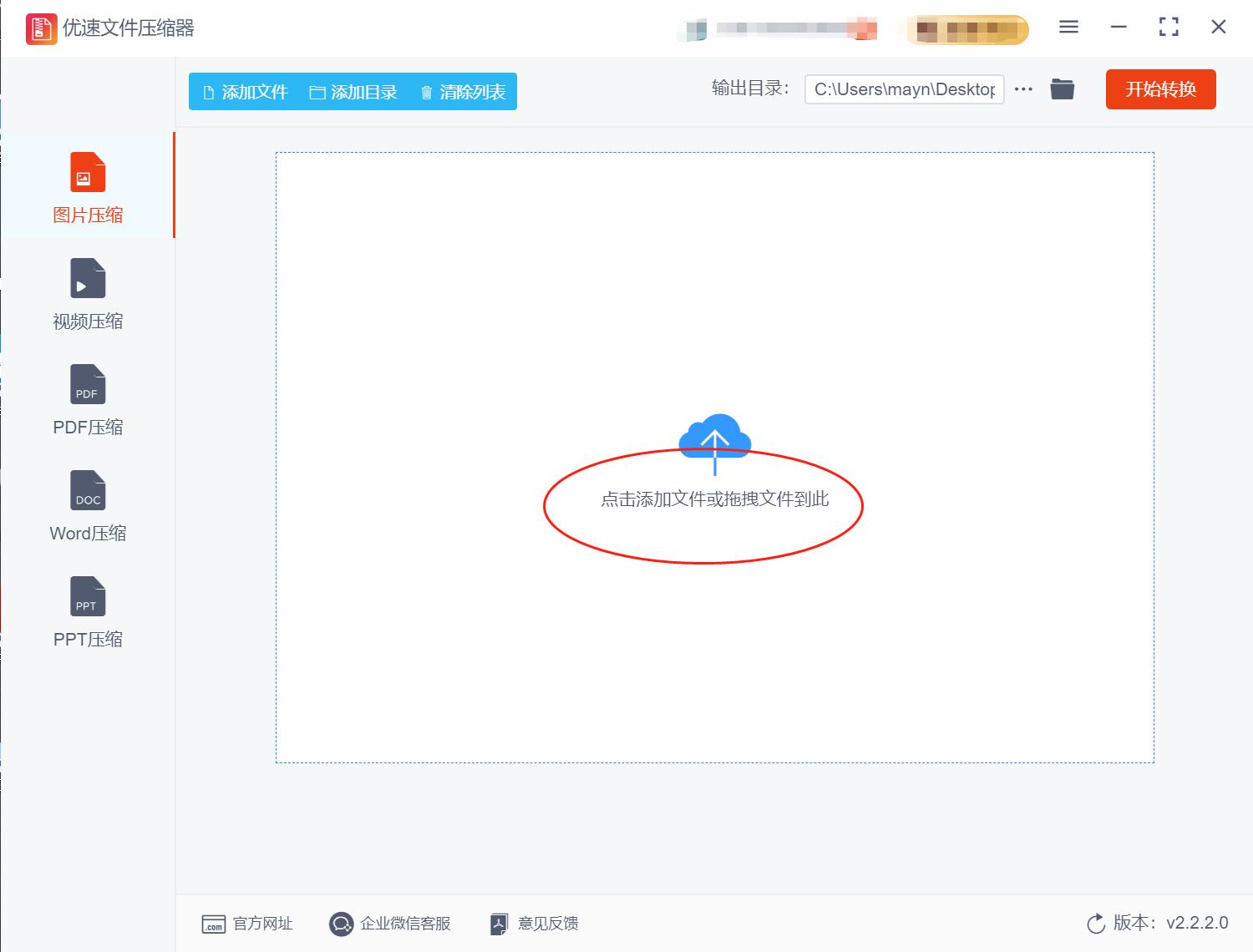1253x952 pixels.
Task: Add files using 添加文件
Action: pyautogui.click(x=243, y=92)
